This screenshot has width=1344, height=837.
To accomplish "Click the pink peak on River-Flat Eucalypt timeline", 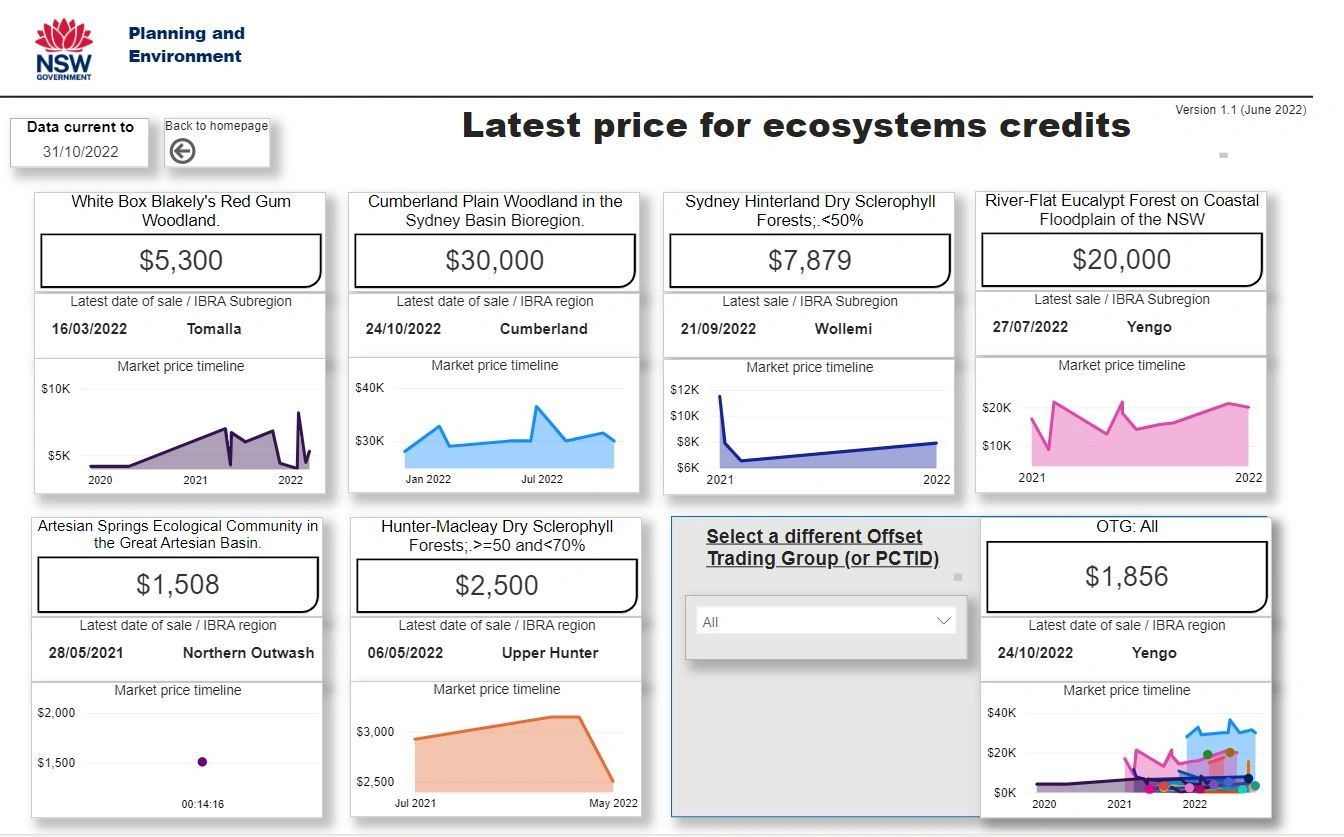I will 1053,399.
